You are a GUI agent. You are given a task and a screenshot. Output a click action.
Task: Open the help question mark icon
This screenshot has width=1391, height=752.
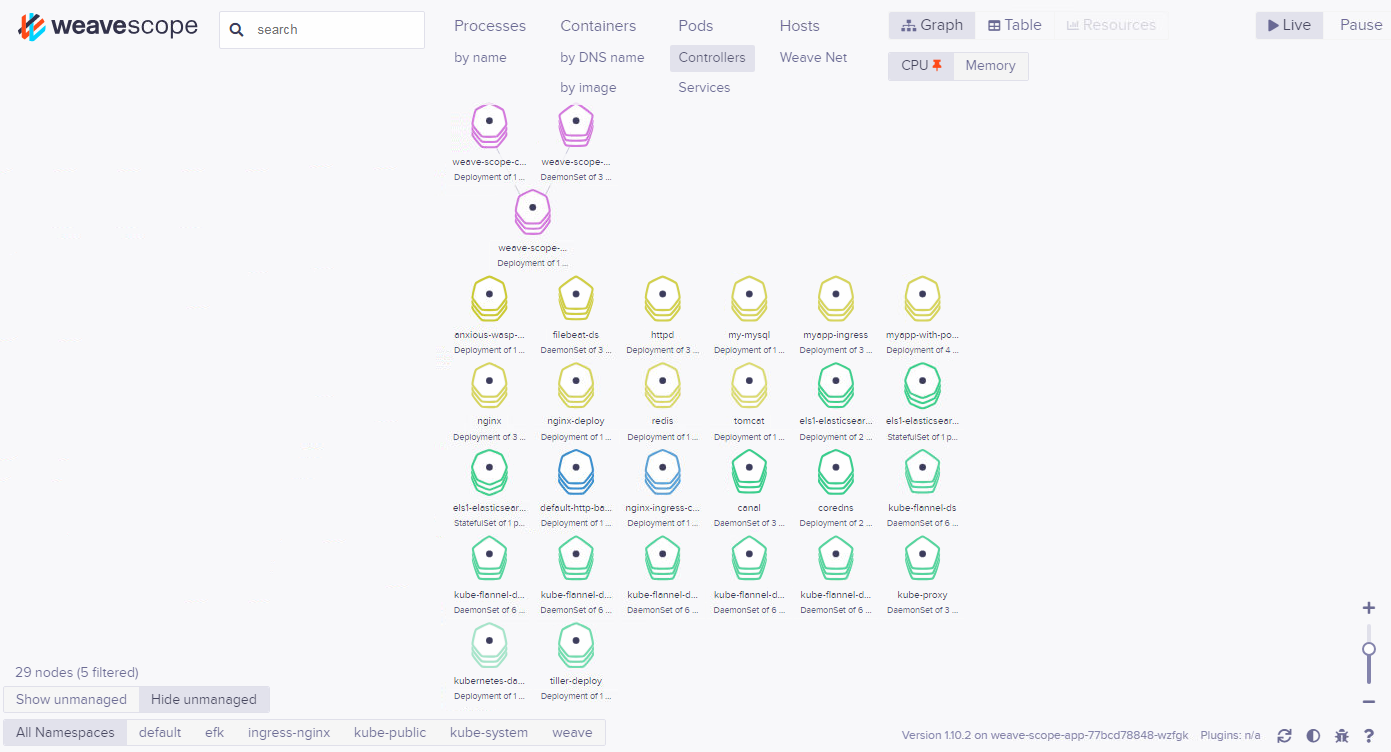1369,735
